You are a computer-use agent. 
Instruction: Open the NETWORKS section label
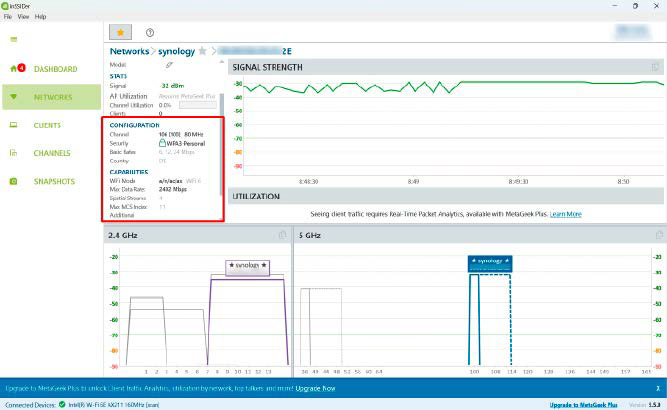click(53, 97)
